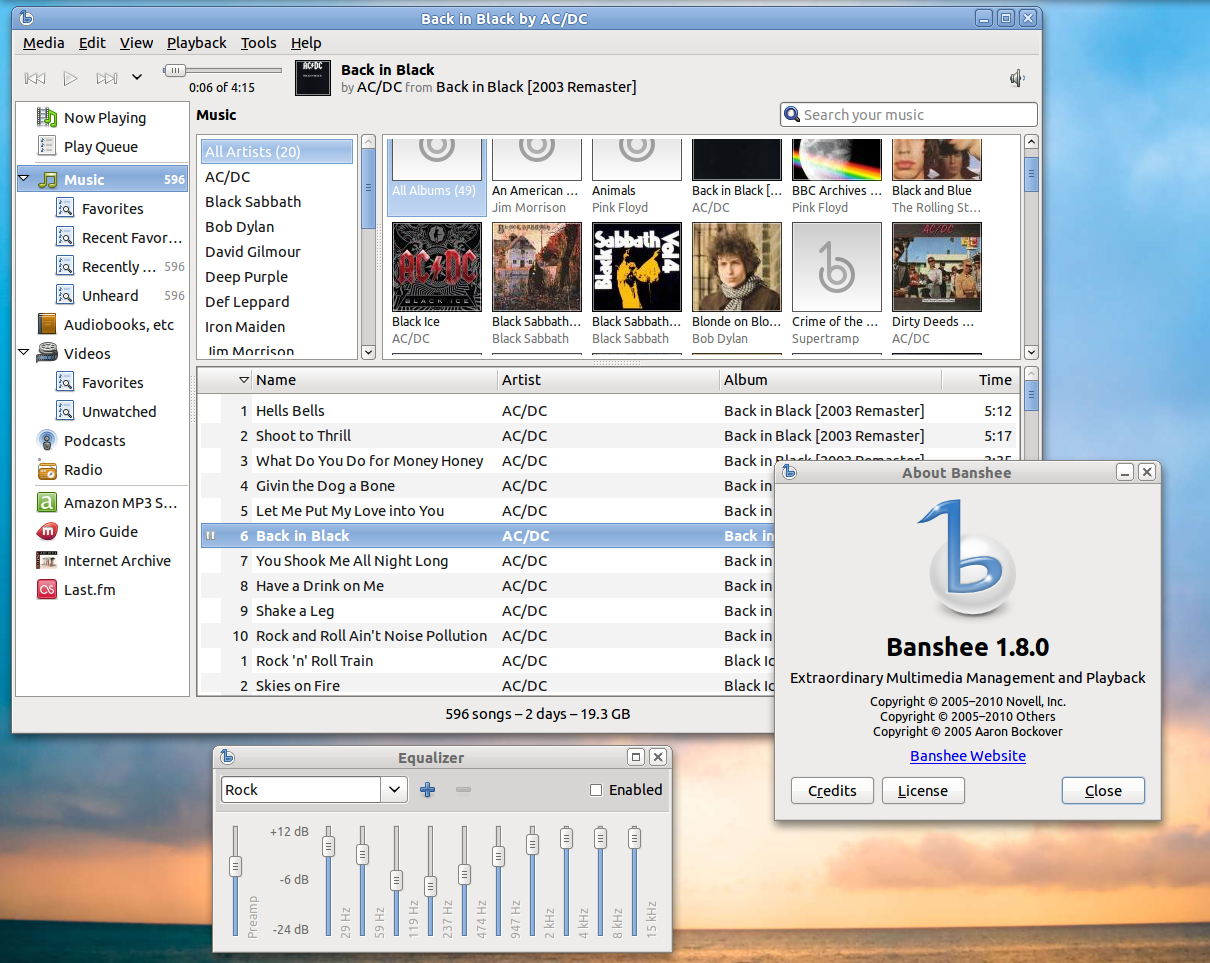Open the Rock preset dropdown
The image size is (1210, 963).
click(x=394, y=789)
